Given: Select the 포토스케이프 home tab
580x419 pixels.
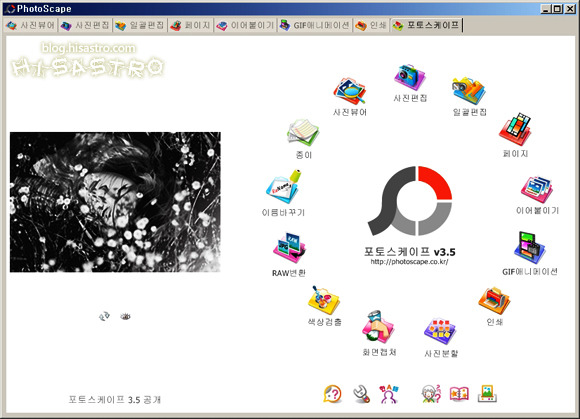Looking at the screenshot, I should (x=426, y=25).
